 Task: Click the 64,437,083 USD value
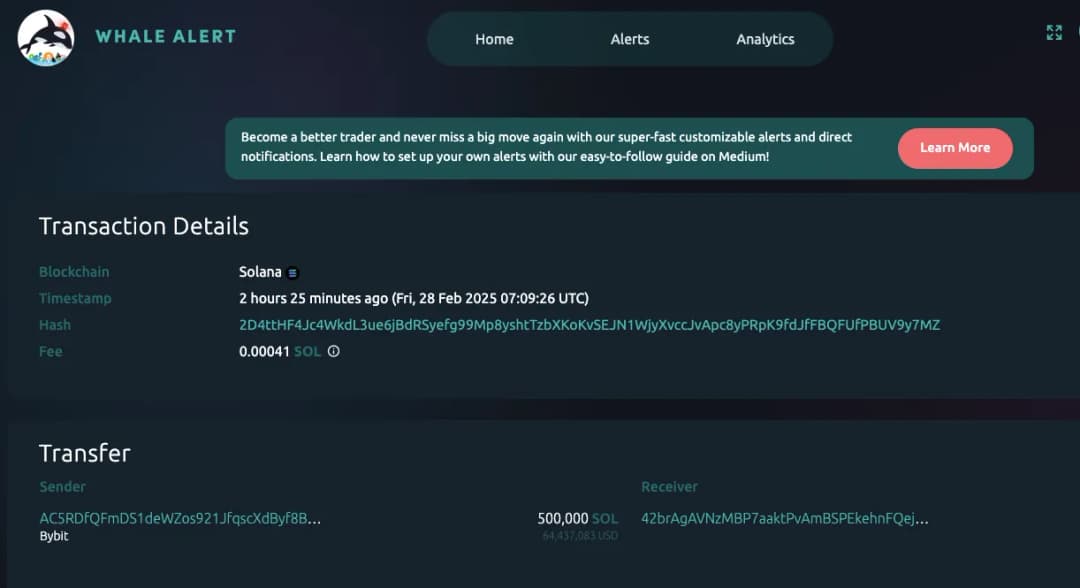click(580, 536)
